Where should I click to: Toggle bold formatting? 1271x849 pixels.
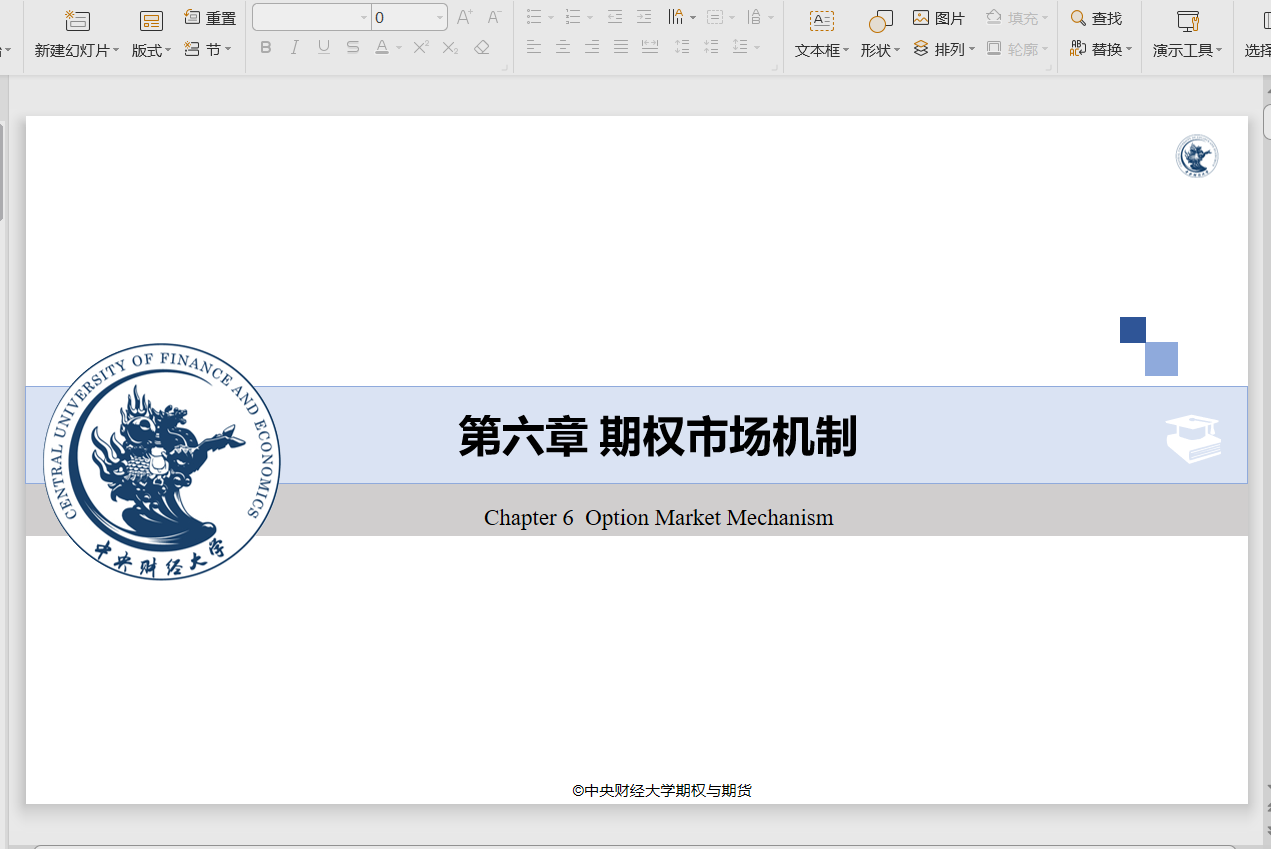[x=265, y=47]
